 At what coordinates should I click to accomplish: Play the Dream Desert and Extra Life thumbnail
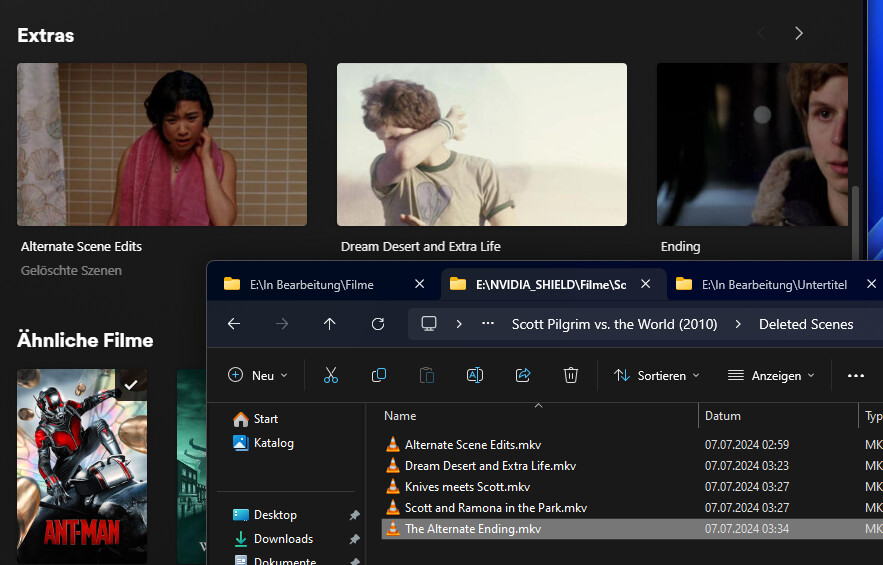pyautogui.click(x=481, y=144)
